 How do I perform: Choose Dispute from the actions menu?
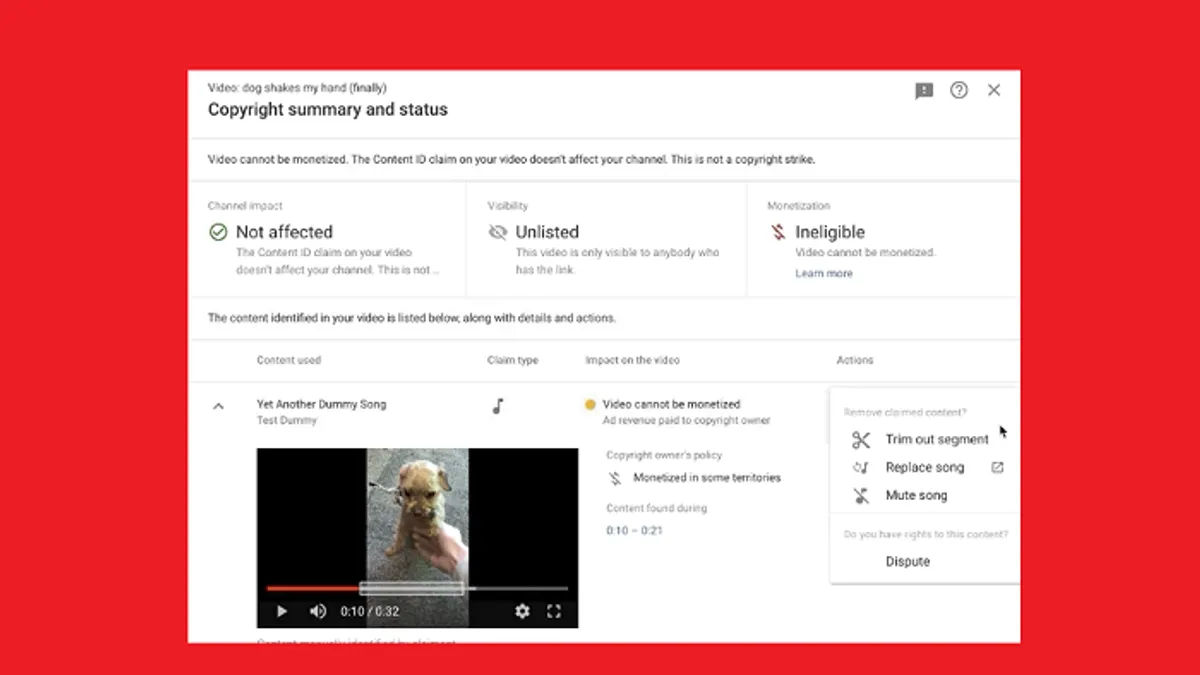(x=908, y=561)
